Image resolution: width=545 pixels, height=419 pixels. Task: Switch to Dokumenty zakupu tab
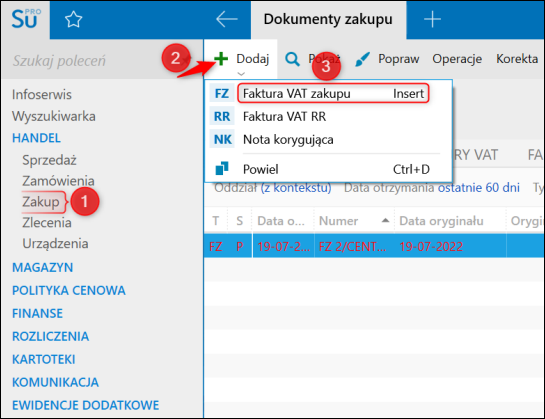click(328, 19)
